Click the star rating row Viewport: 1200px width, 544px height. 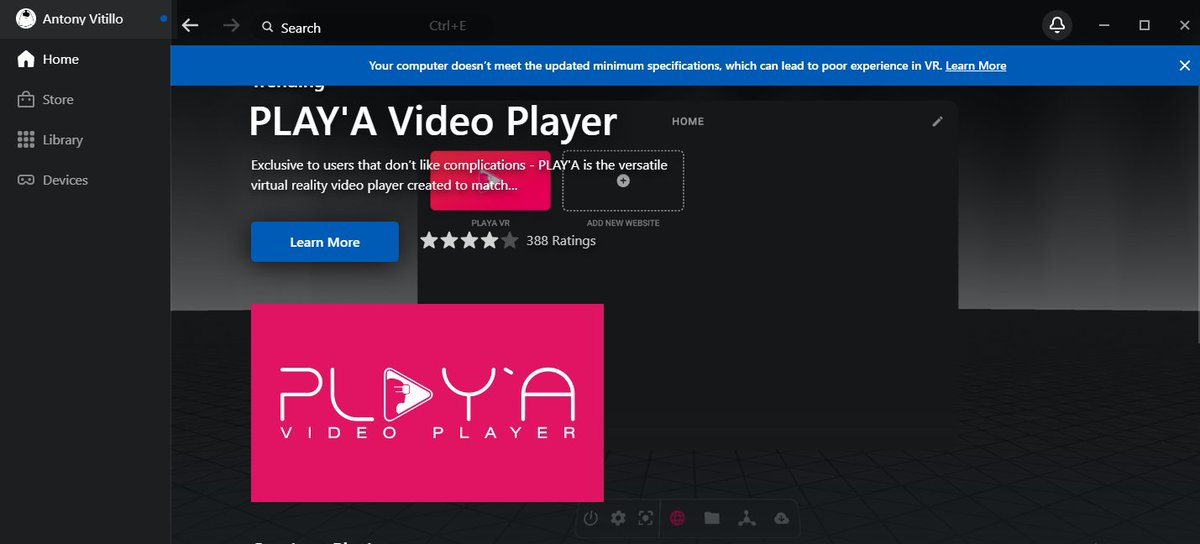click(x=469, y=240)
